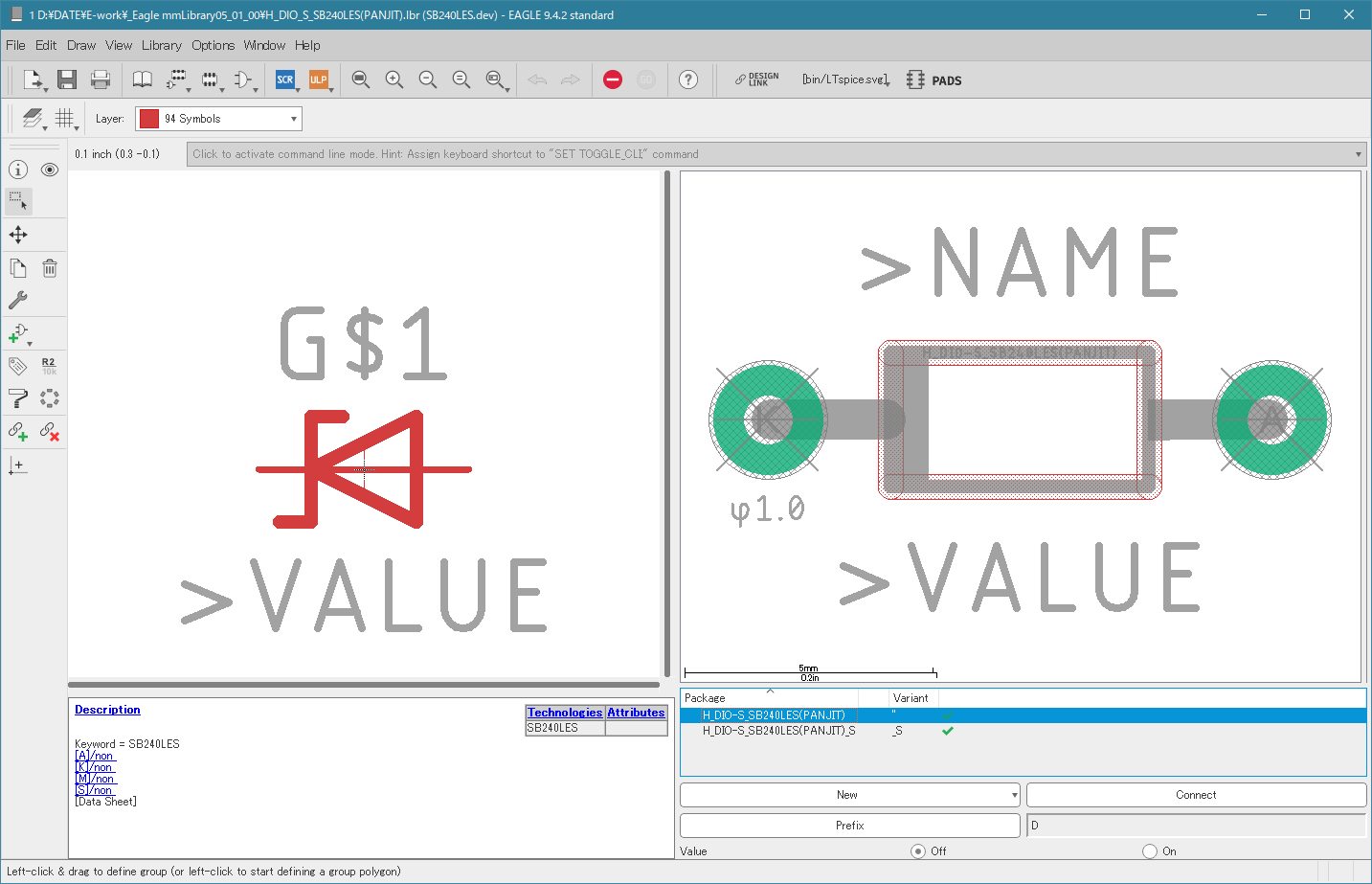The image size is (1372, 884).
Task: Open the ULP user language program icon
Action: (318, 79)
